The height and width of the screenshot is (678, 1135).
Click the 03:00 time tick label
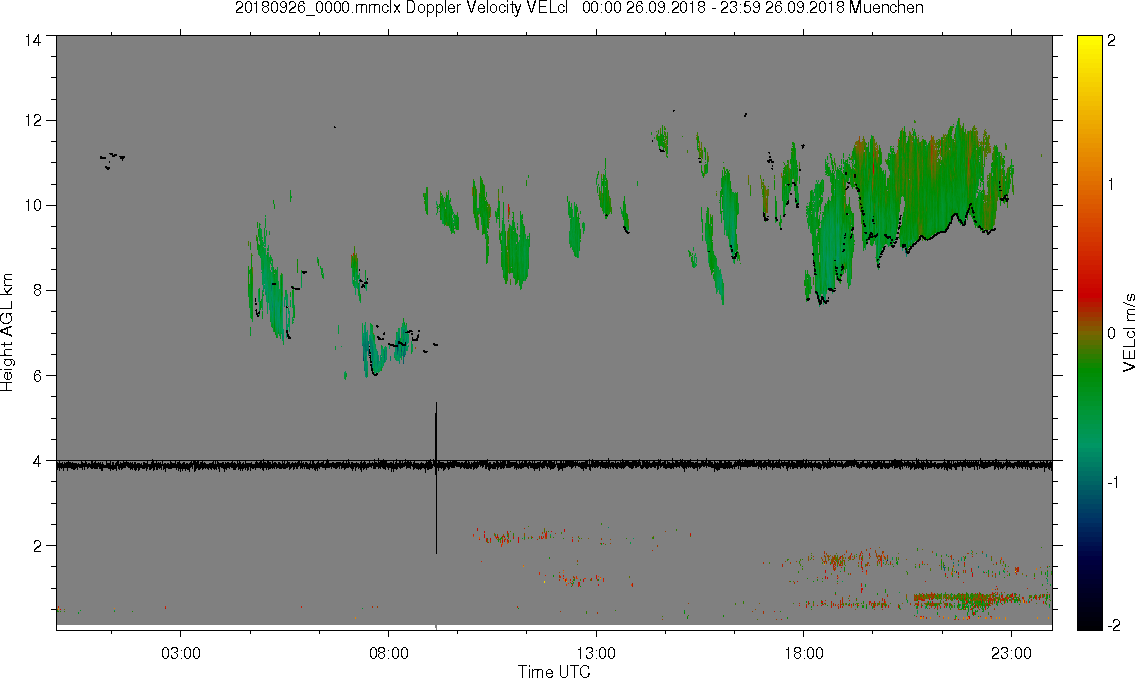[x=180, y=653]
